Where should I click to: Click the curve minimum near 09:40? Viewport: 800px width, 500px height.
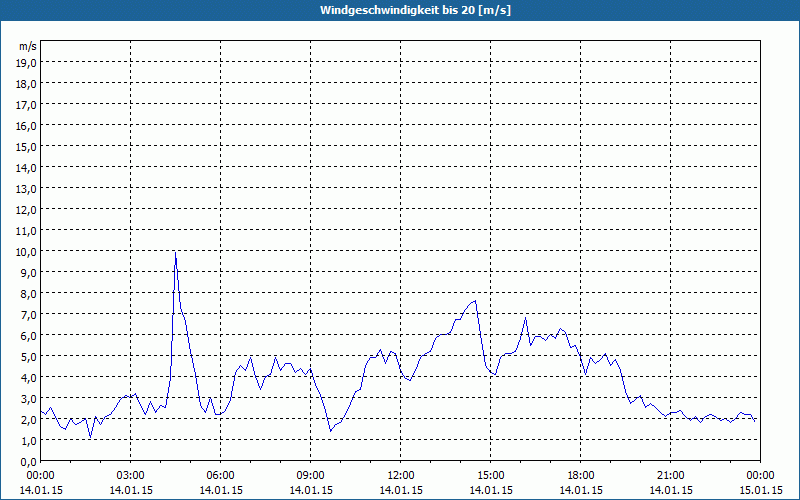[331, 431]
